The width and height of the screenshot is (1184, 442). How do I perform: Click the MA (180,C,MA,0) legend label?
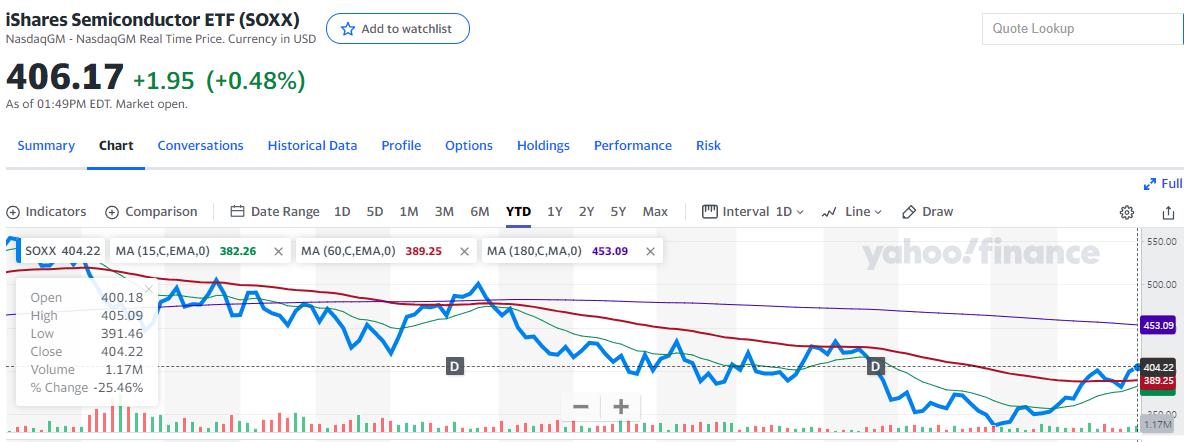point(535,251)
